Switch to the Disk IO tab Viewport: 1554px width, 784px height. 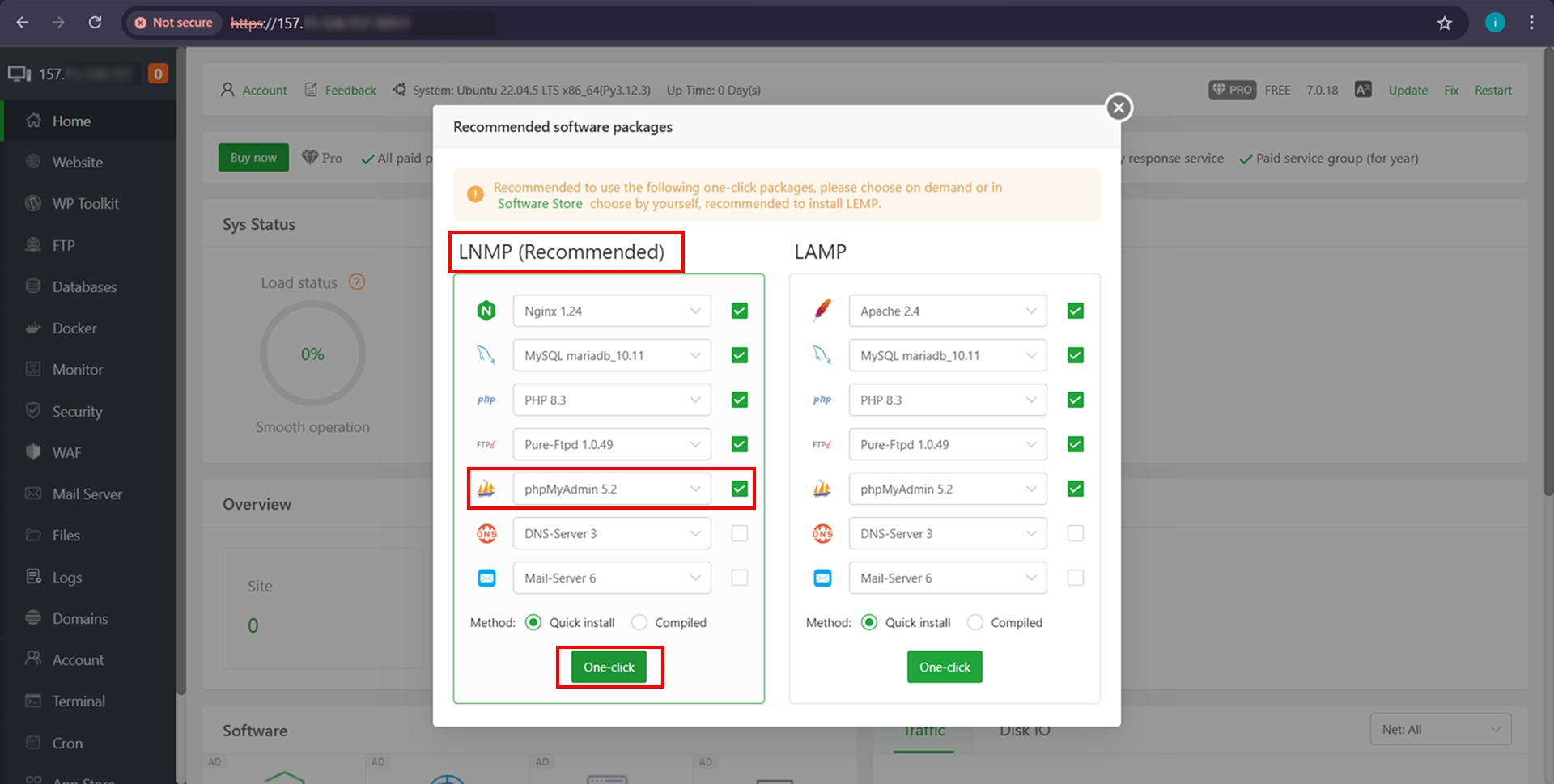point(1024,730)
